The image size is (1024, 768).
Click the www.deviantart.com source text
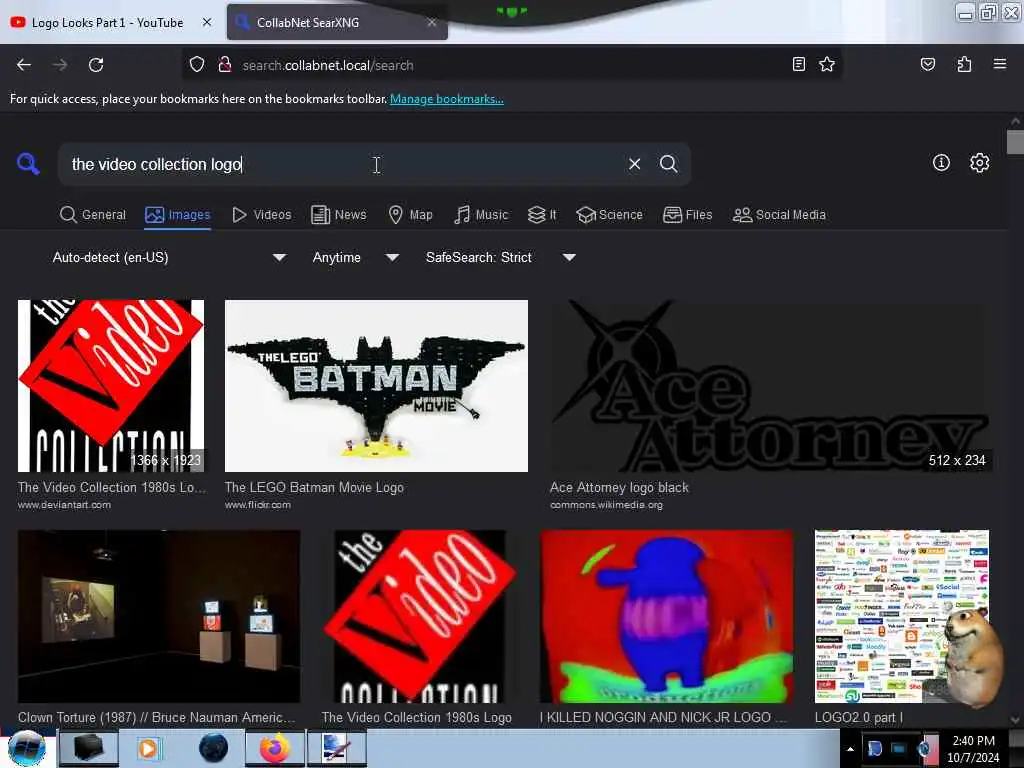tap(64, 505)
